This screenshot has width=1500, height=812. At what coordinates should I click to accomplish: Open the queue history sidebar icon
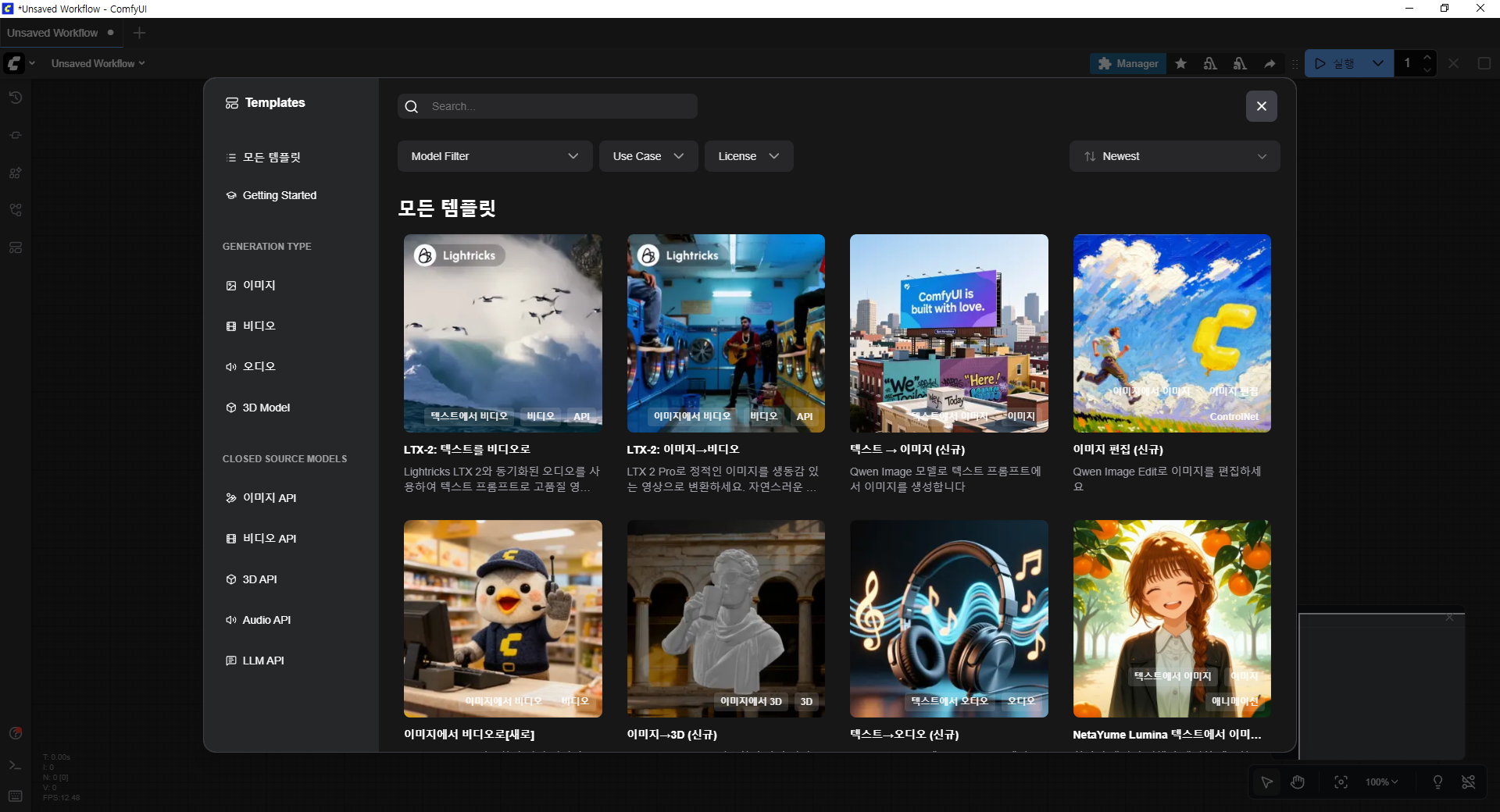click(x=16, y=98)
